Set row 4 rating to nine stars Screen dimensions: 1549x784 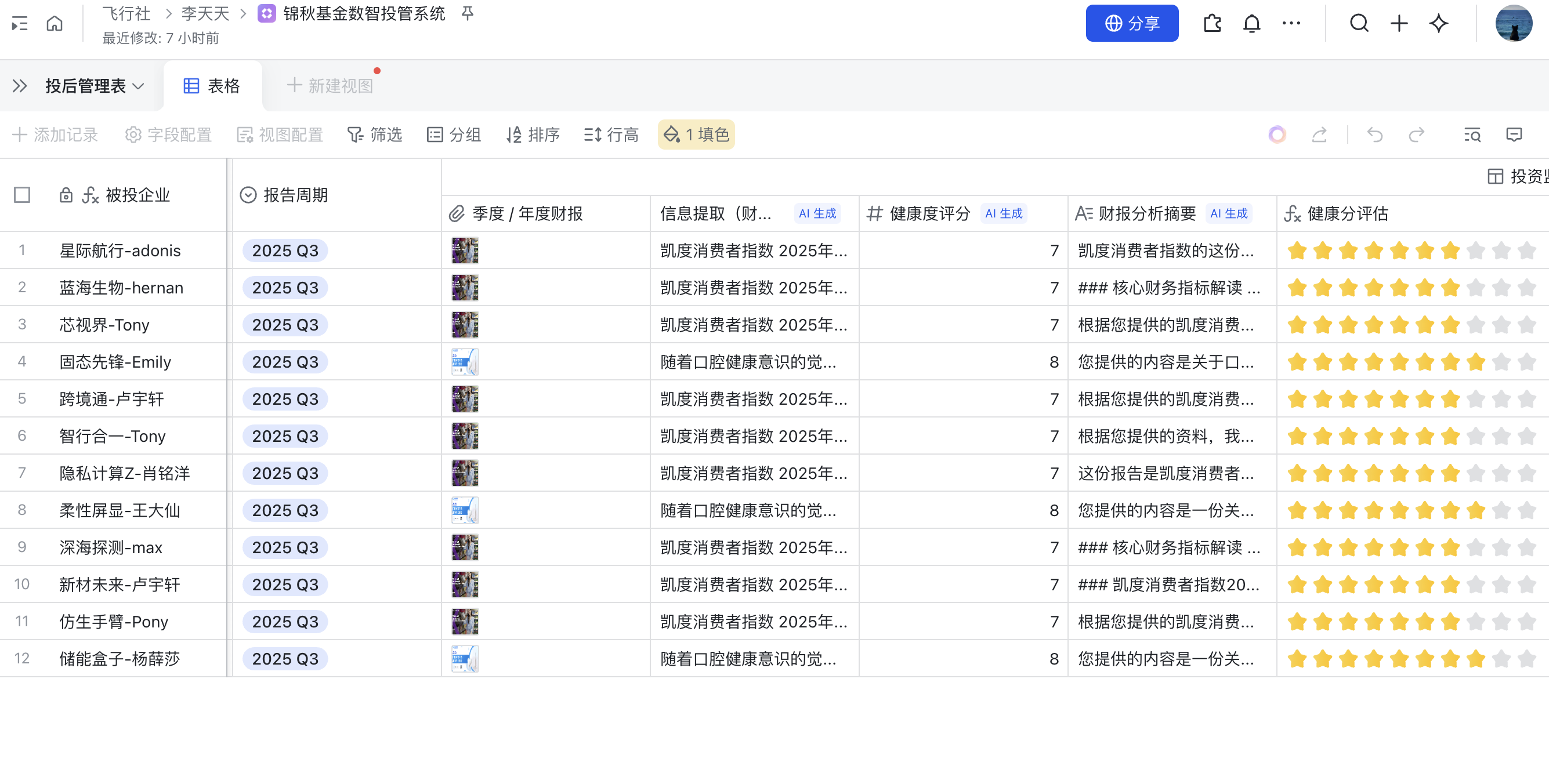(x=1501, y=362)
